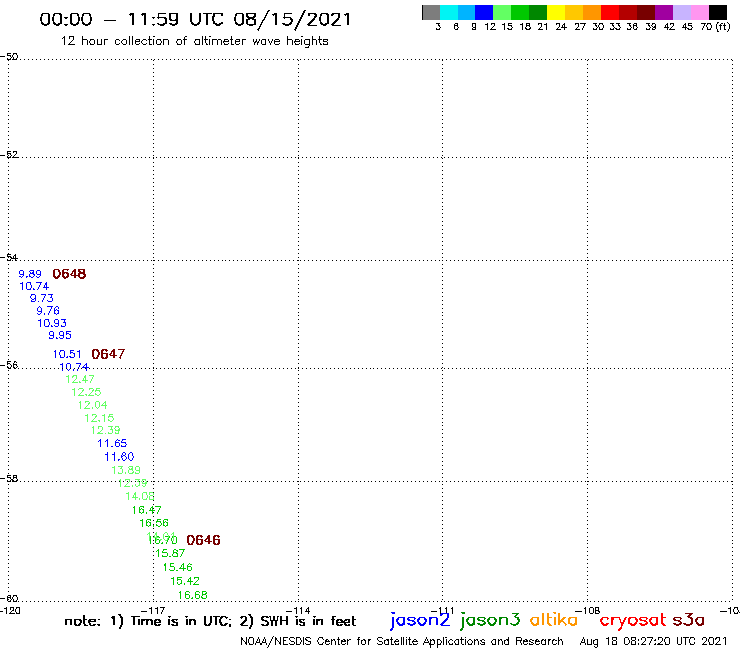Click the 12.04 wave height value
The image size is (740, 650).
(x=92, y=405)
